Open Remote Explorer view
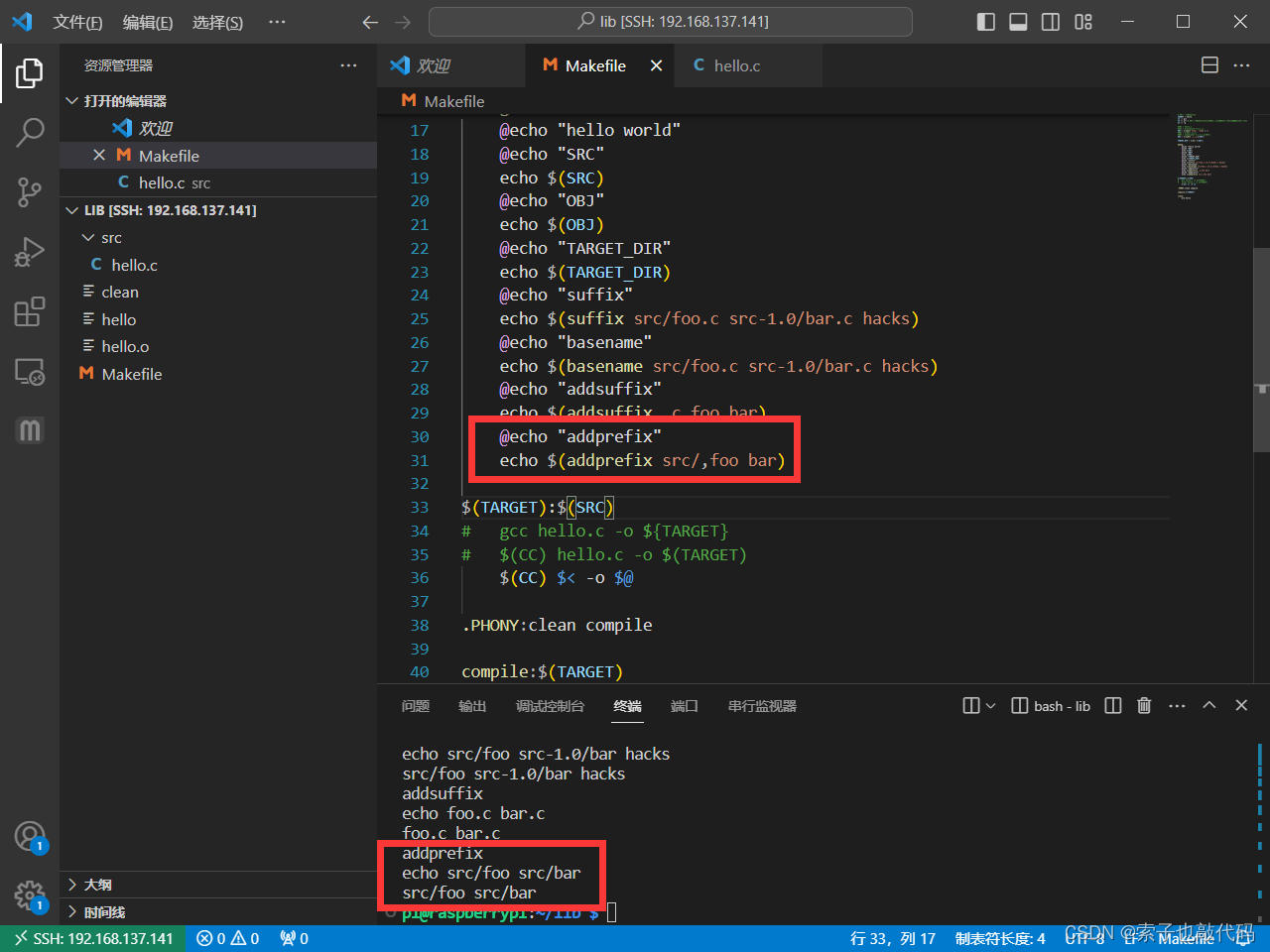The height and width of the screenshot is (952, 1270). (x=30, y=372)
